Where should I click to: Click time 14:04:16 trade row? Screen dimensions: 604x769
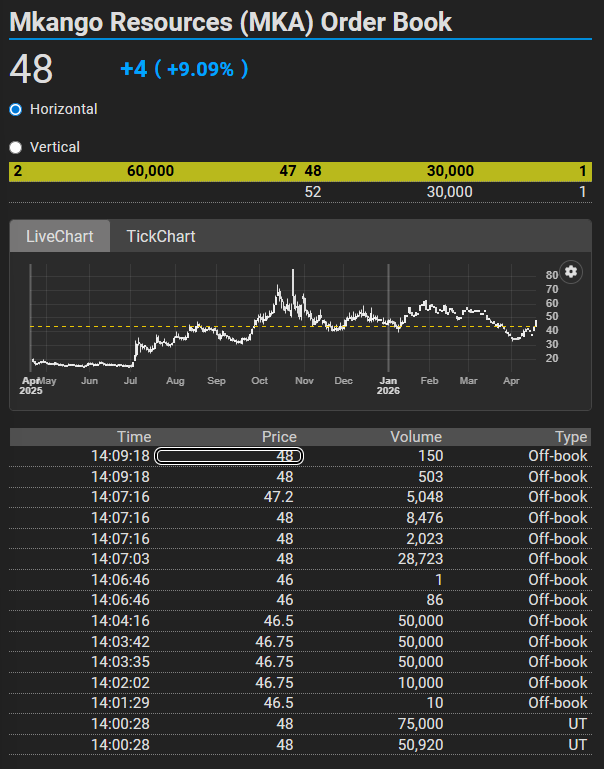120,621
